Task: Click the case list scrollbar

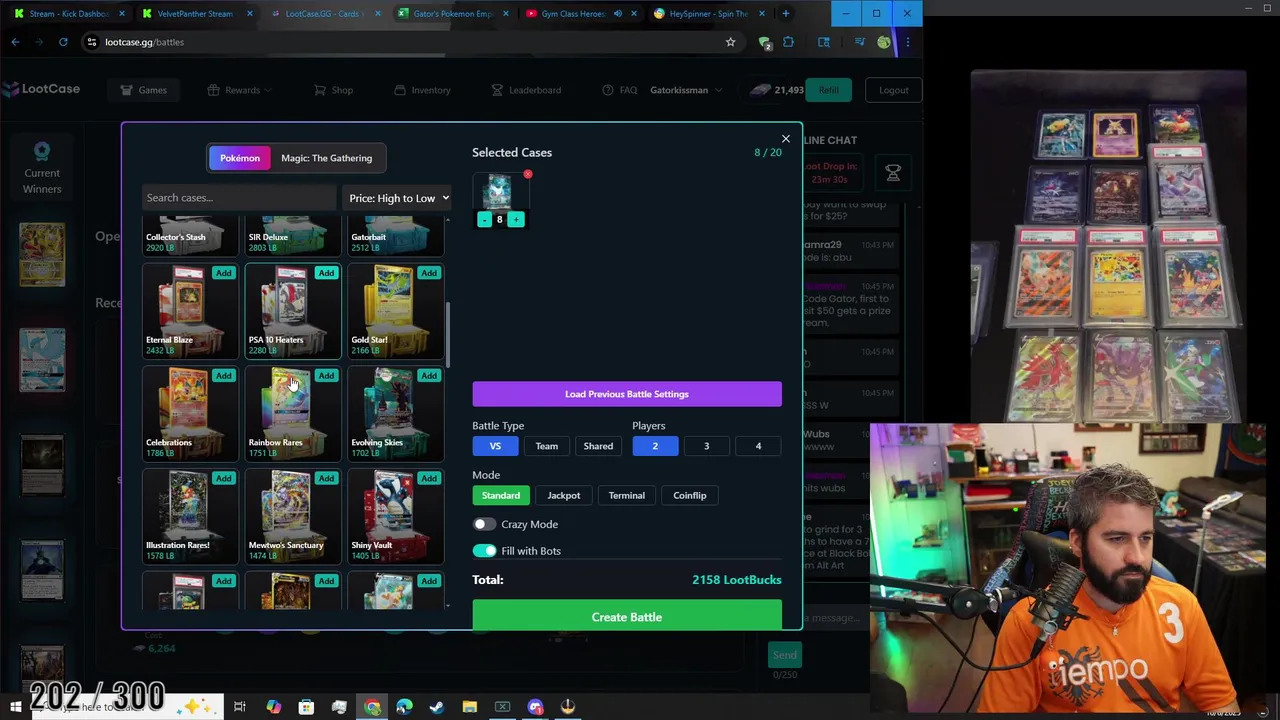Action: (x=448, y=335)
